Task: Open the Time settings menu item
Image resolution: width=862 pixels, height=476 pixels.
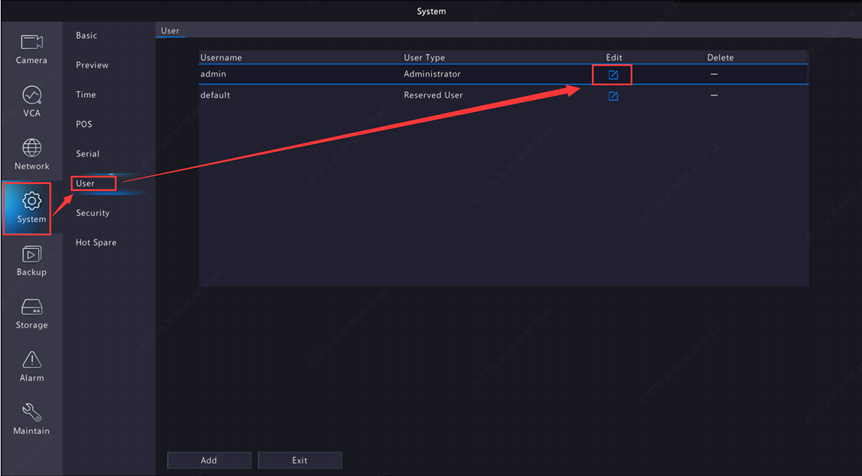Action: pos(86,95)
